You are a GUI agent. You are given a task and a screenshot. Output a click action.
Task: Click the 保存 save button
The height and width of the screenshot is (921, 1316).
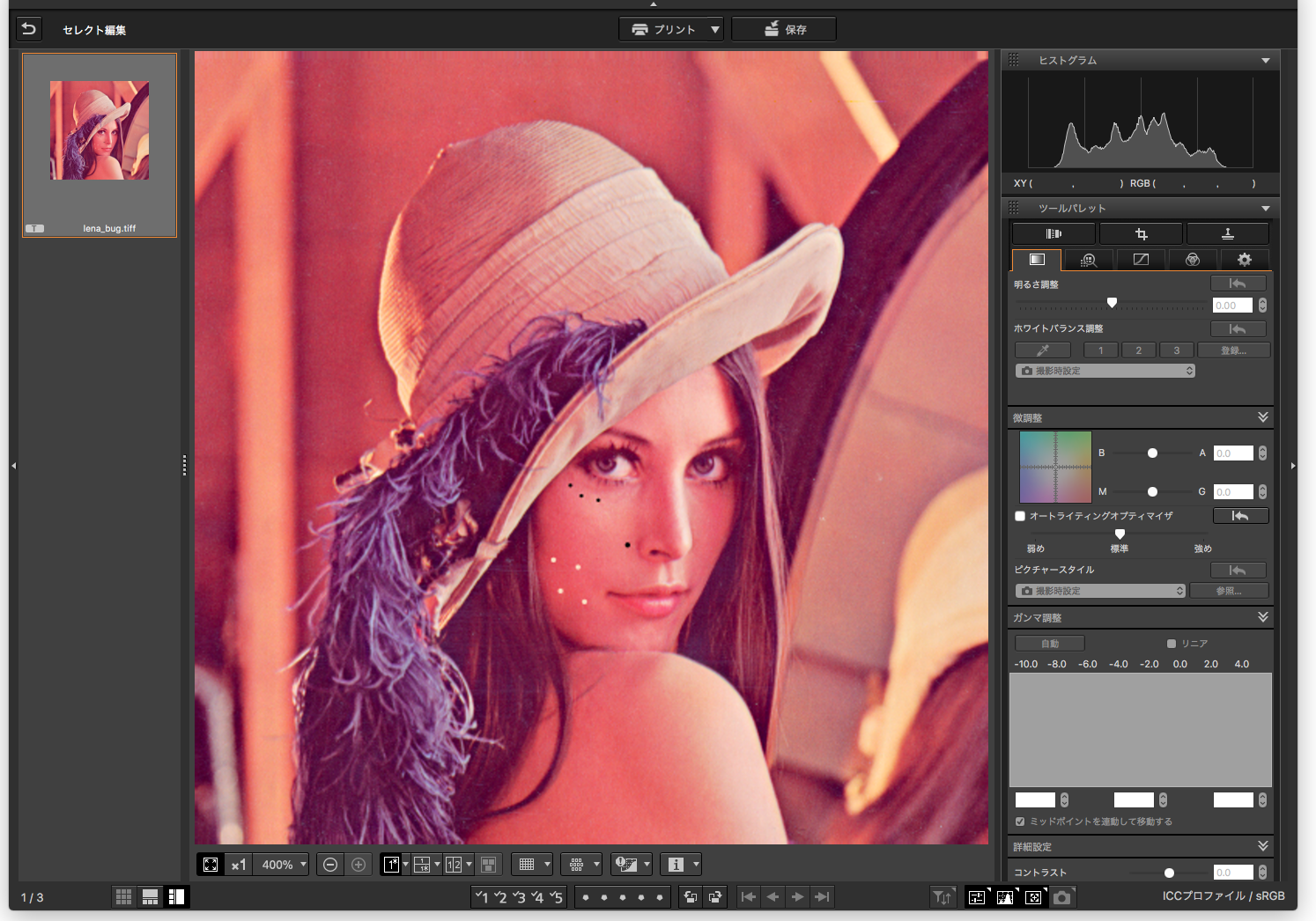click(x=784, y=29)
